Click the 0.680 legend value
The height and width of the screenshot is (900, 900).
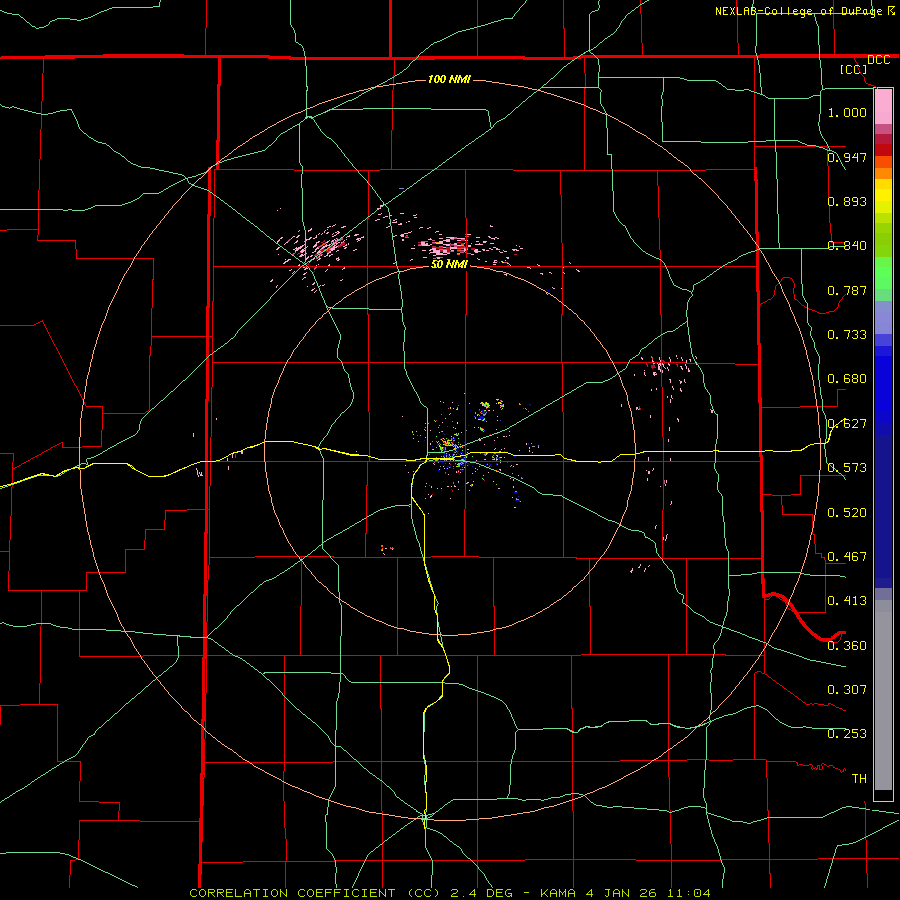(847, 378)
